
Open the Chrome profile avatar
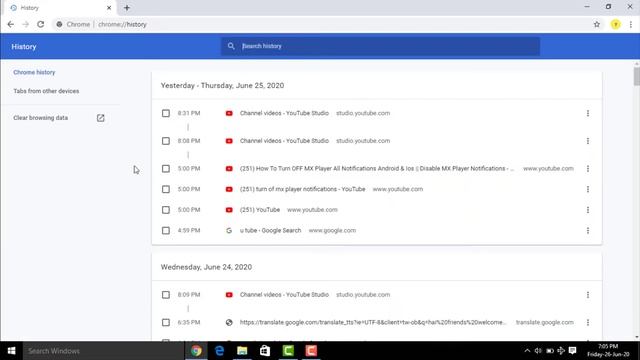[616, 24]
